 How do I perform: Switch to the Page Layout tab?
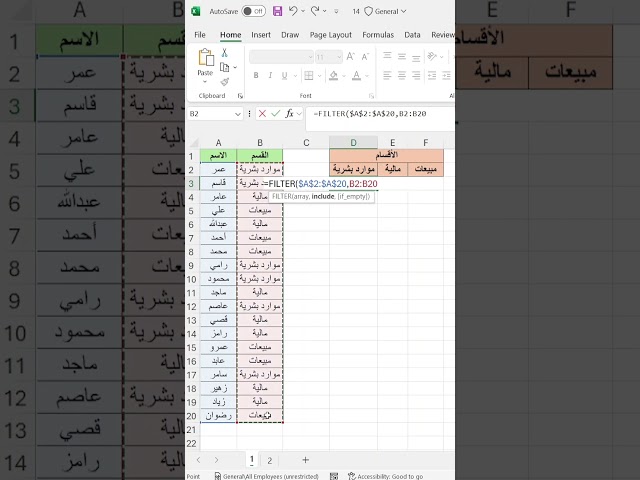click(331, 35)
